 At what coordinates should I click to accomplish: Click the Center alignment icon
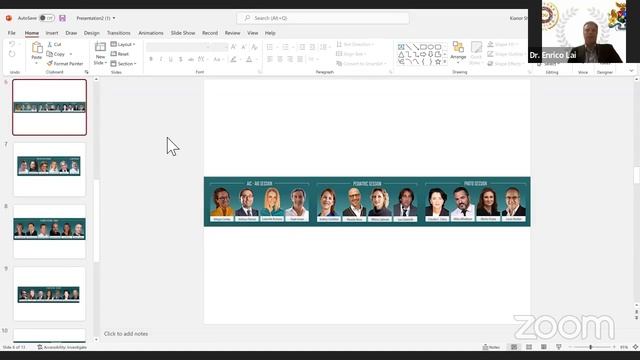[280, 60]
